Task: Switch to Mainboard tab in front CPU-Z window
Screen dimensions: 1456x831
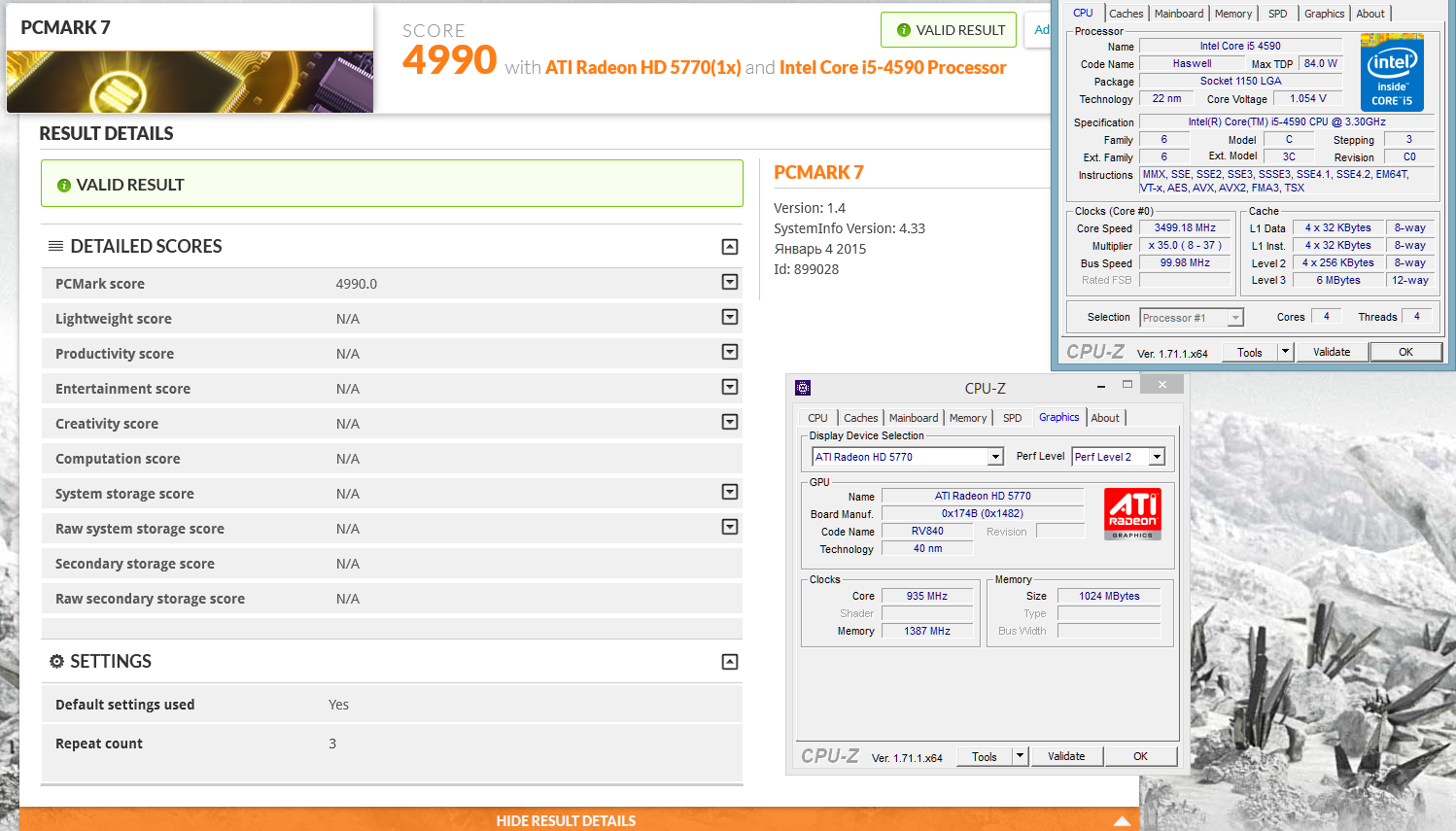Action: pyautogui.click(x=914, y=418)
